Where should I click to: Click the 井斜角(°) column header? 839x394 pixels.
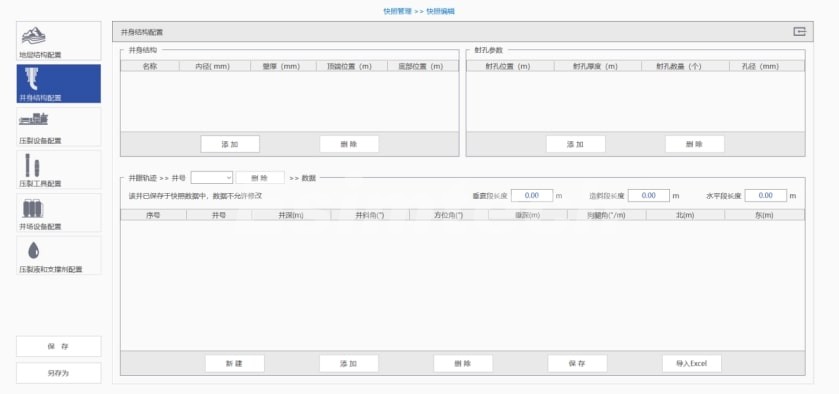point(370,215)
